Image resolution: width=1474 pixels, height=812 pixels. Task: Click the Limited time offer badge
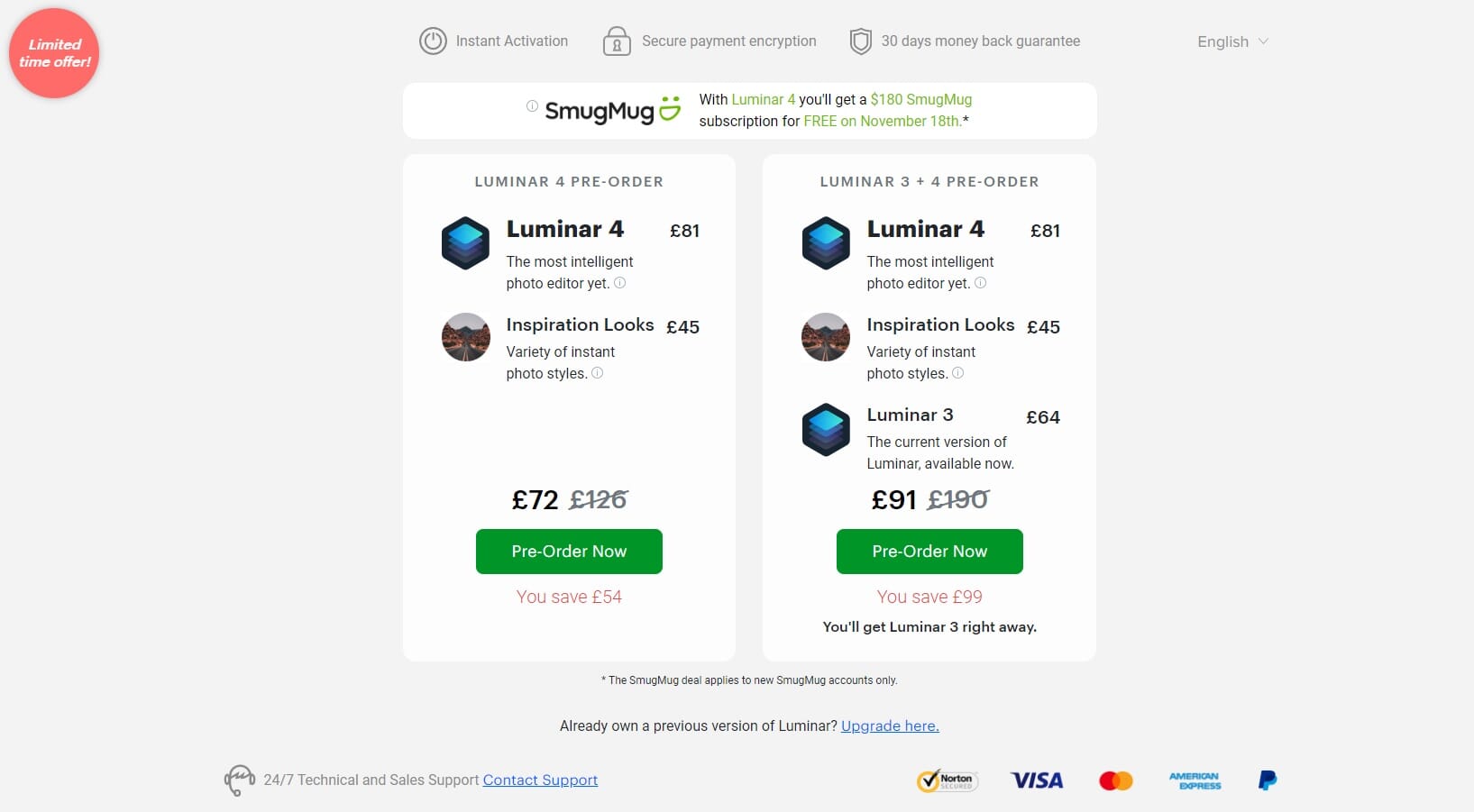tap(54, 53)
